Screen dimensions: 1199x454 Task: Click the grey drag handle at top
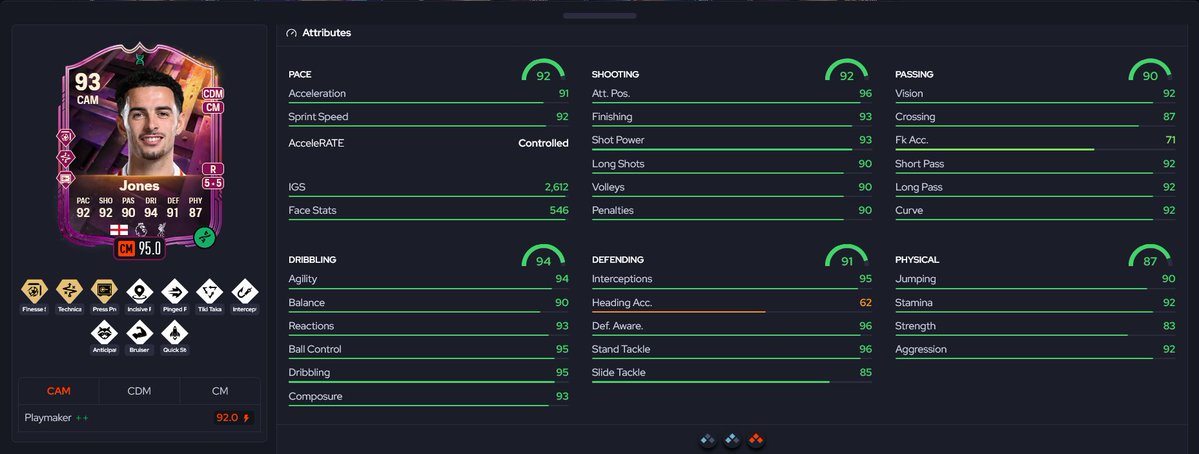pyautogui.click(x=600, y=15)
